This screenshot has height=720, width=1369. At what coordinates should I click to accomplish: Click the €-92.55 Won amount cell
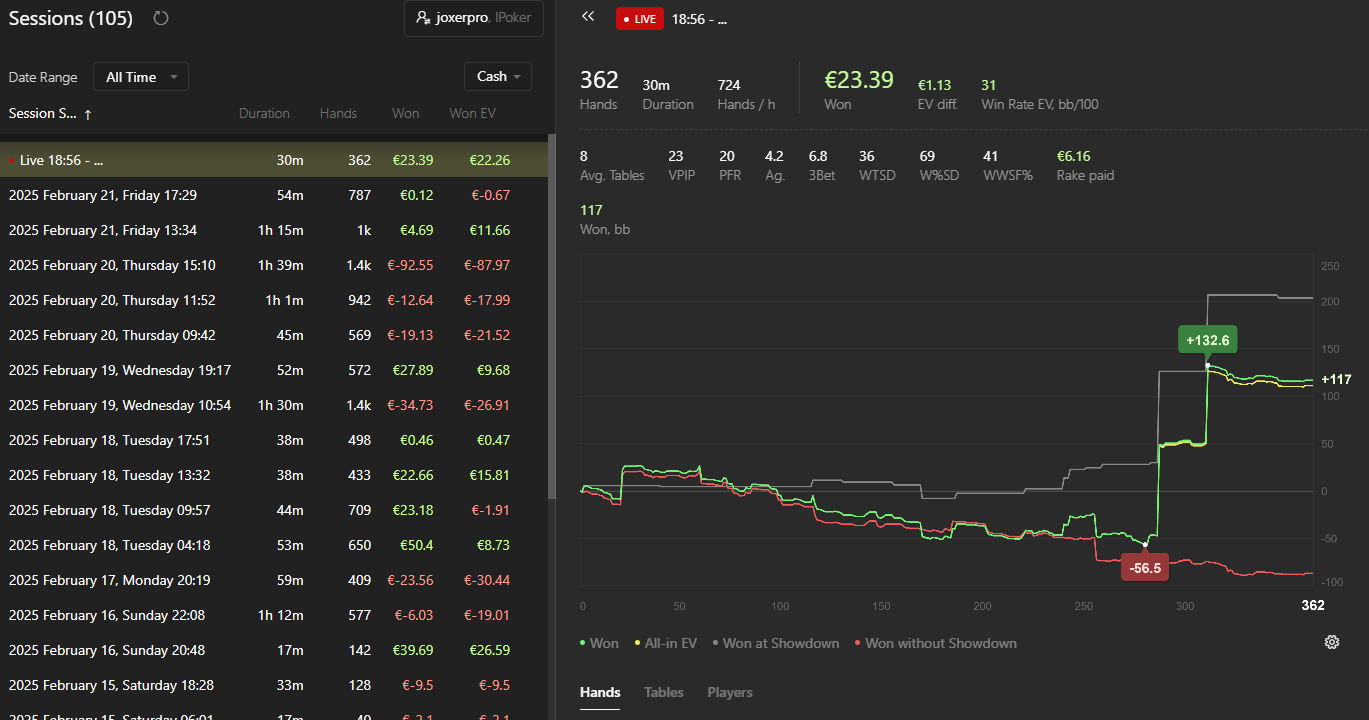click(x=410, y=265)
